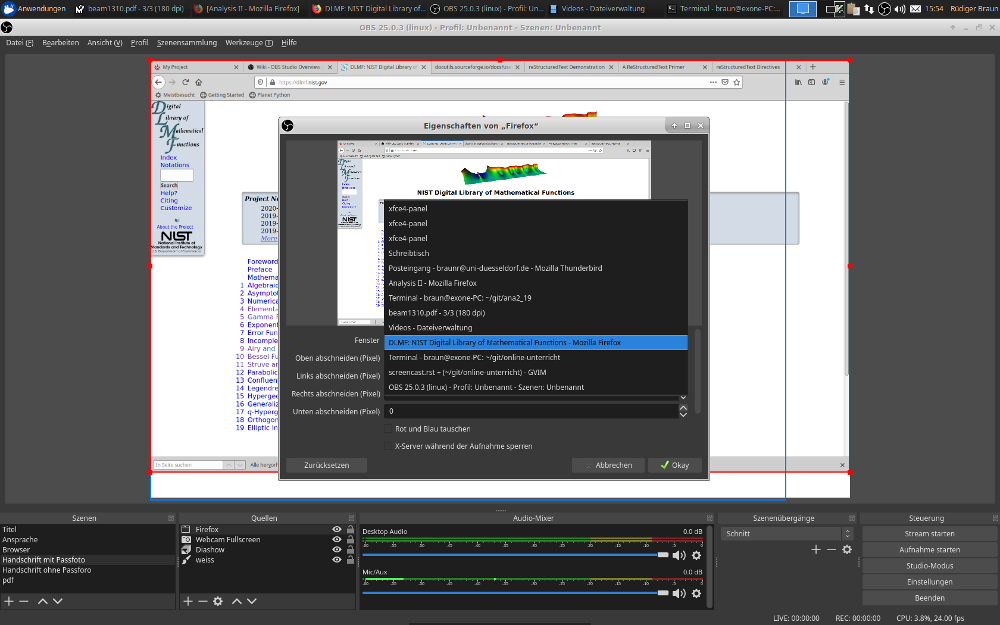The width and height of the screenshot is (1000, 625).
Task: Toggle lock on weiss source
Action: point(350,560)
